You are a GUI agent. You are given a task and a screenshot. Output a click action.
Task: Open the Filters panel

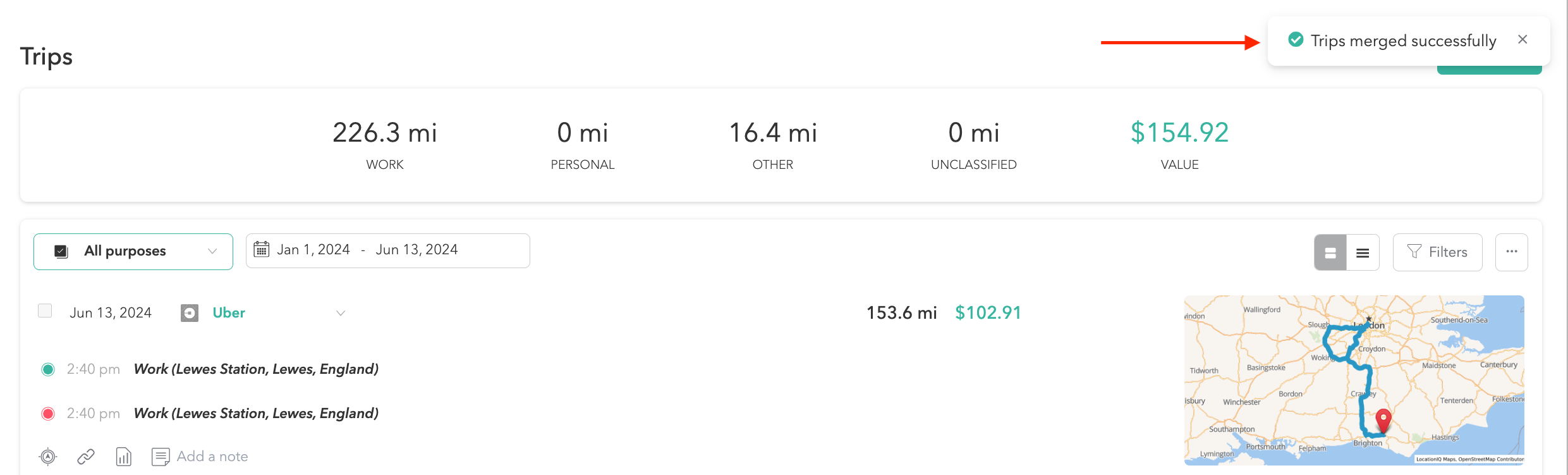1437,252
